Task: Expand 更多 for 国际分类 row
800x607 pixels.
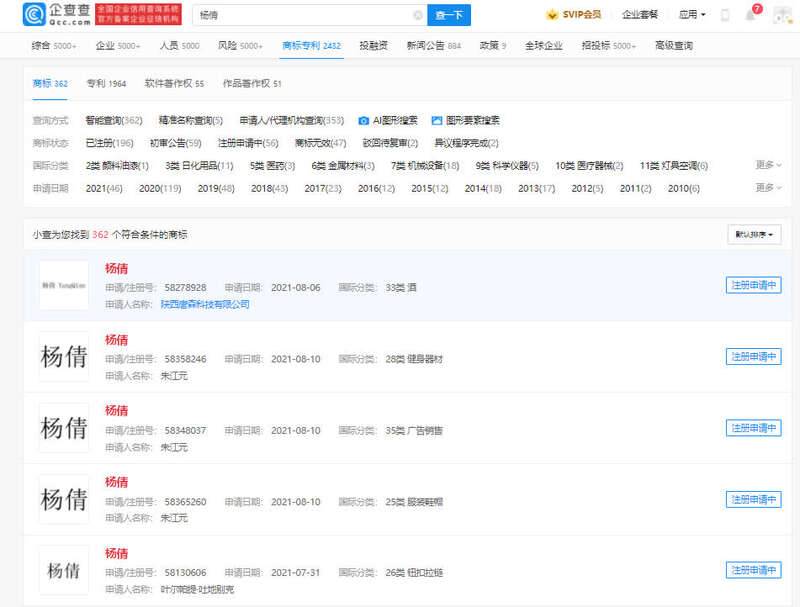Action: (768, 165)
